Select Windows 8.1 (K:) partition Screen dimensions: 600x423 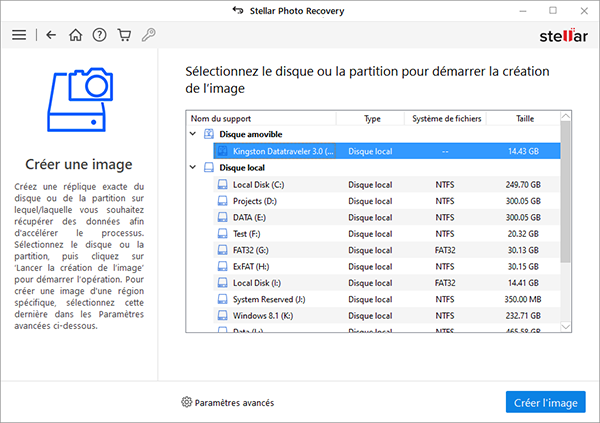tap(387, 316)
